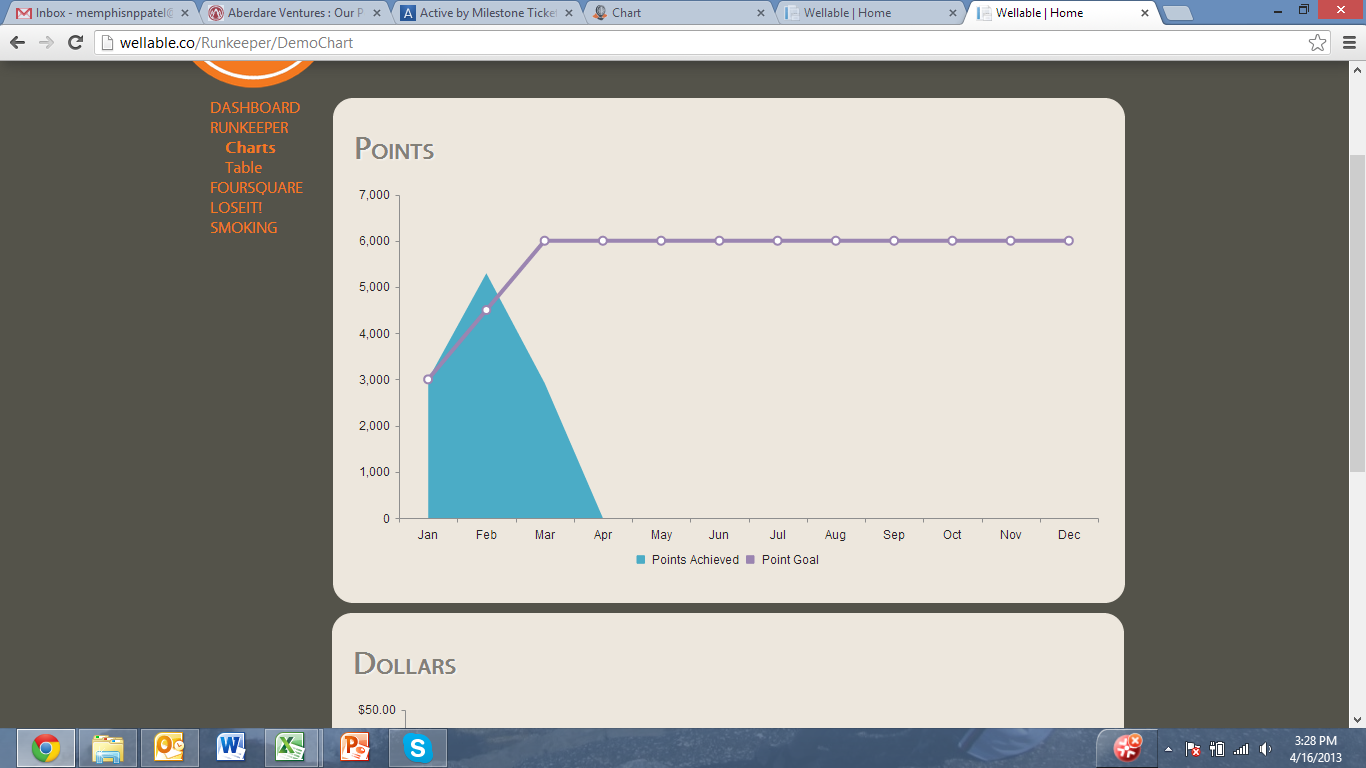Switch to the inactive Wellable Home tab

tap(868, 13)
